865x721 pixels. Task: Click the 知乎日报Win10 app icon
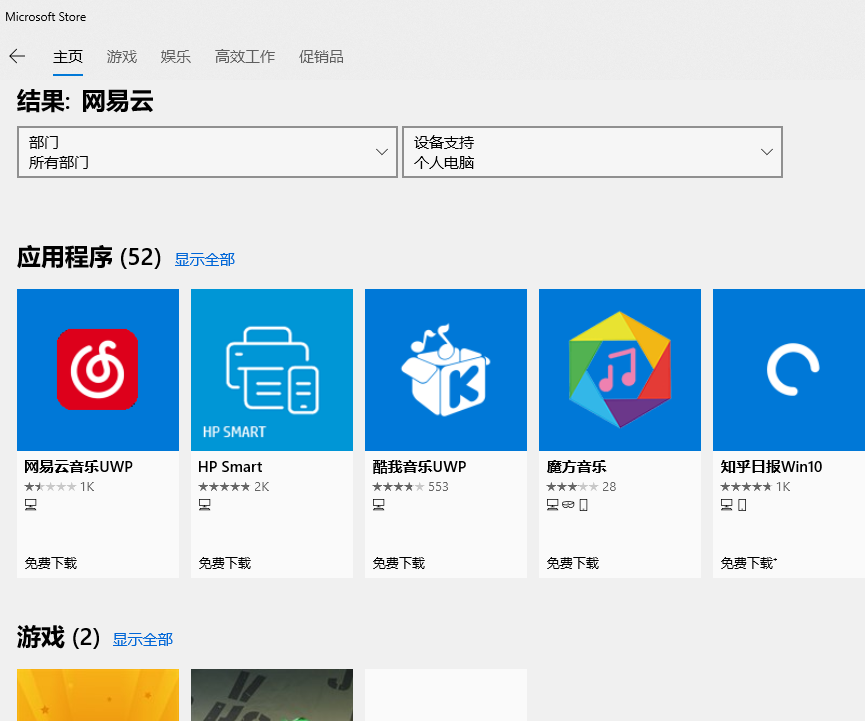click(790, 369)
